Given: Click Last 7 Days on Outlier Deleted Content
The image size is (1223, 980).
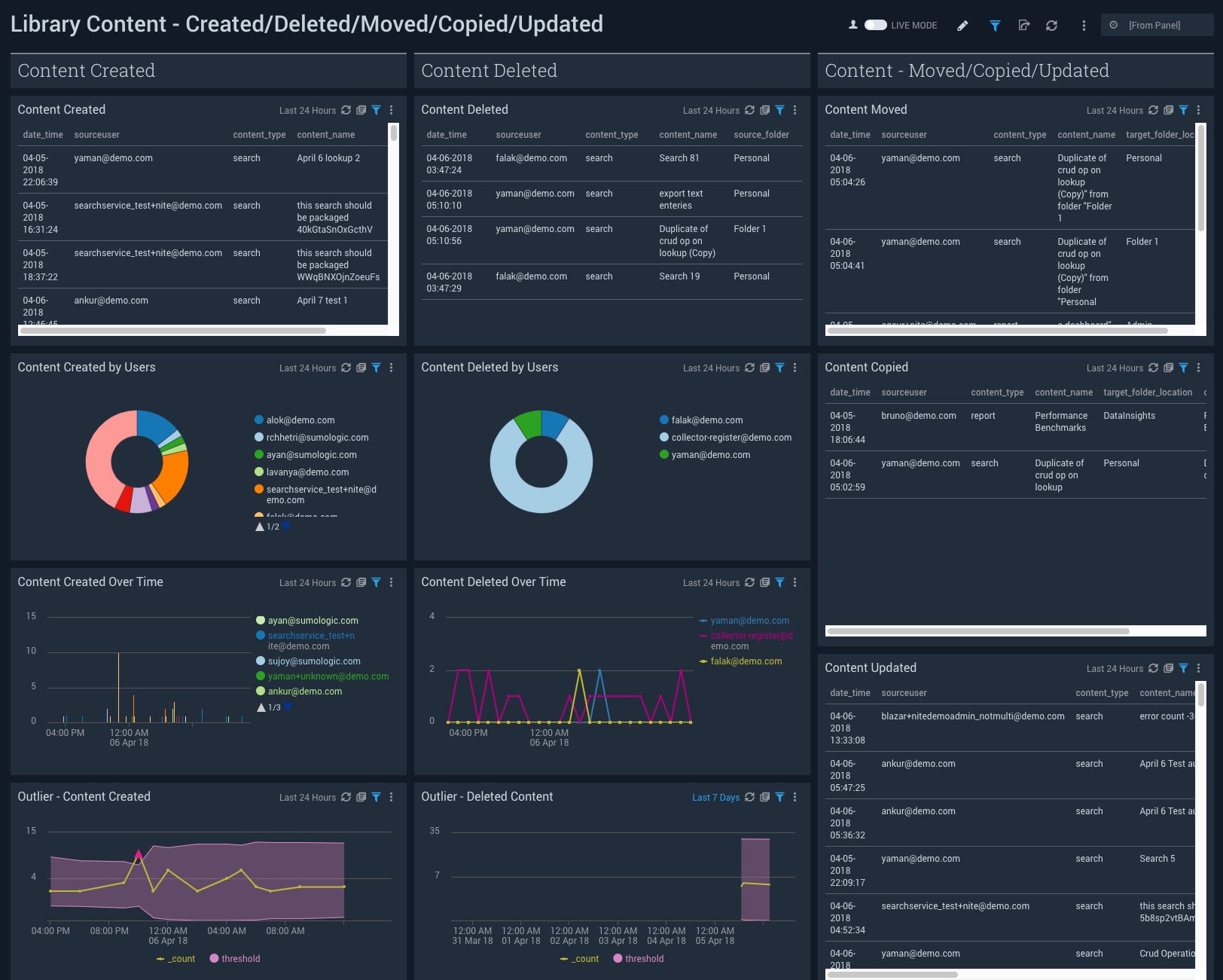Looking at the screenshot, I should tap(715, 798).
